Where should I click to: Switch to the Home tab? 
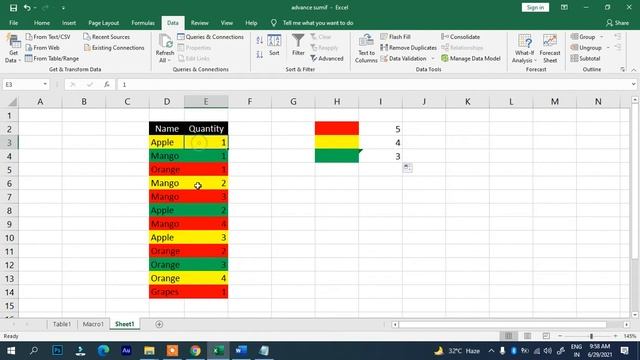(x=42, y=23)
